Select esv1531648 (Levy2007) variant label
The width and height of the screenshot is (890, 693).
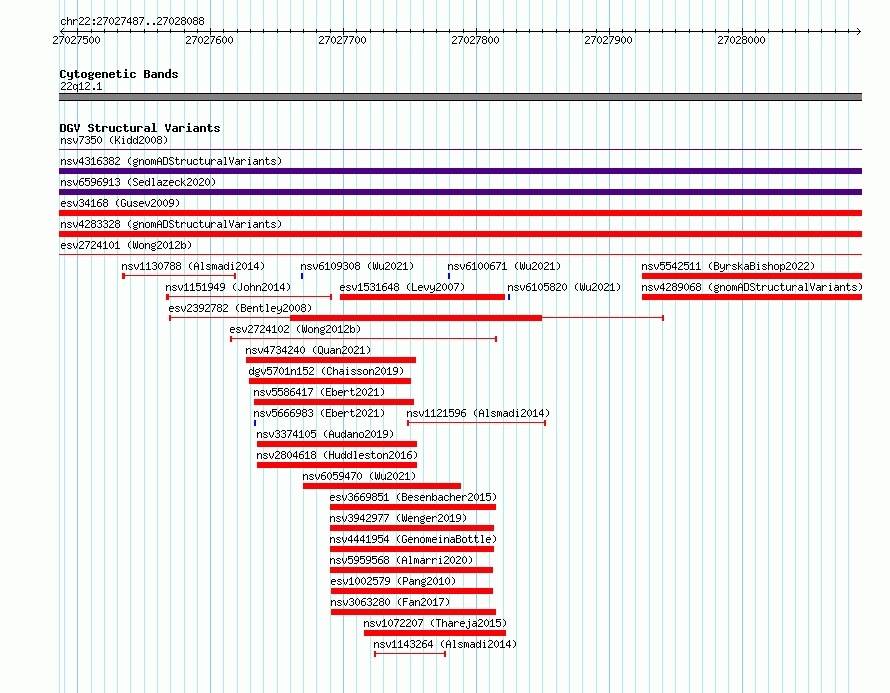[x=402, y=287]
